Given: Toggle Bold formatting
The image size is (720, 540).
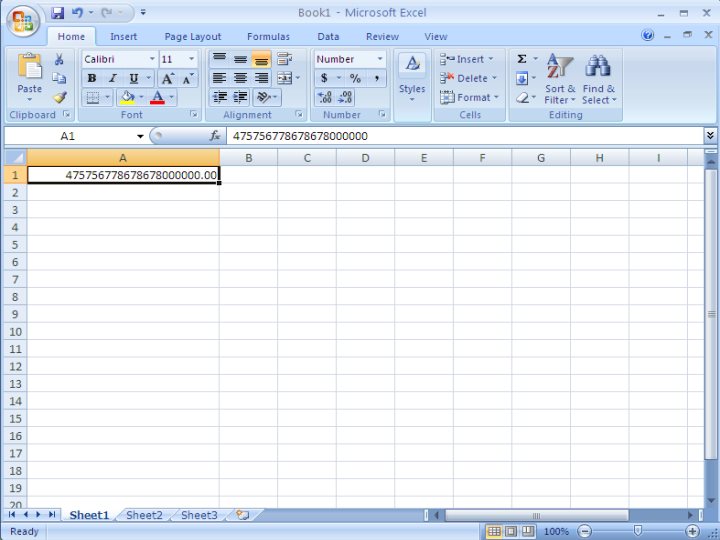Looking at the screenshot, I should tap(92, 79).
